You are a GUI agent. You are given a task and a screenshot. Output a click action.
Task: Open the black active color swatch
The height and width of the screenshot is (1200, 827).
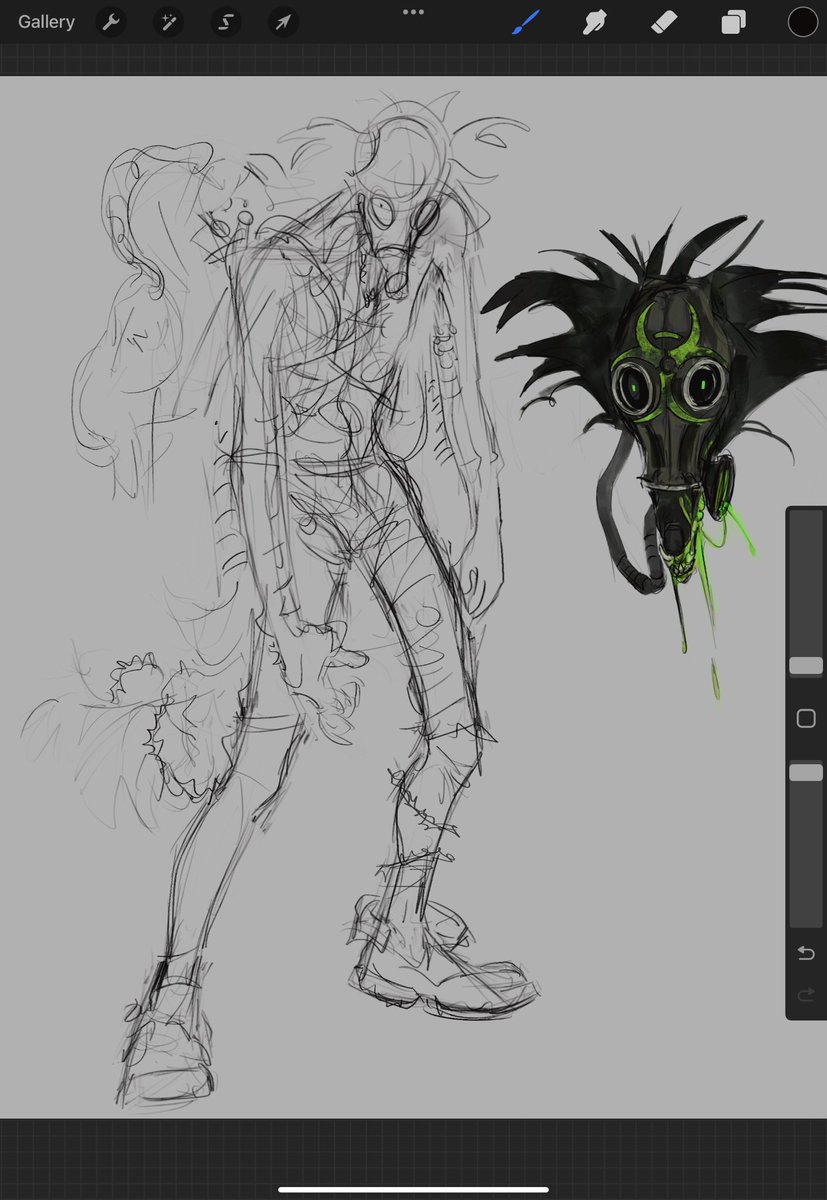point(803,22)
